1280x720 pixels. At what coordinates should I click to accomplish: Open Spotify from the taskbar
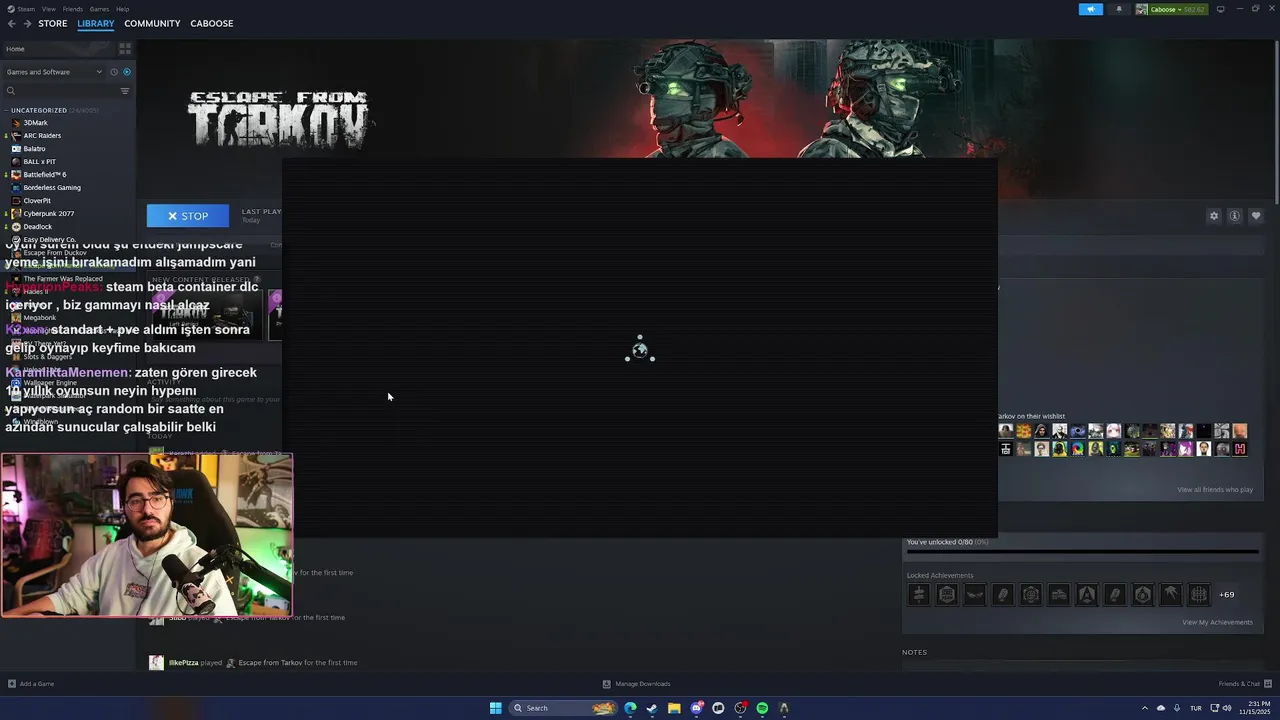762,708
